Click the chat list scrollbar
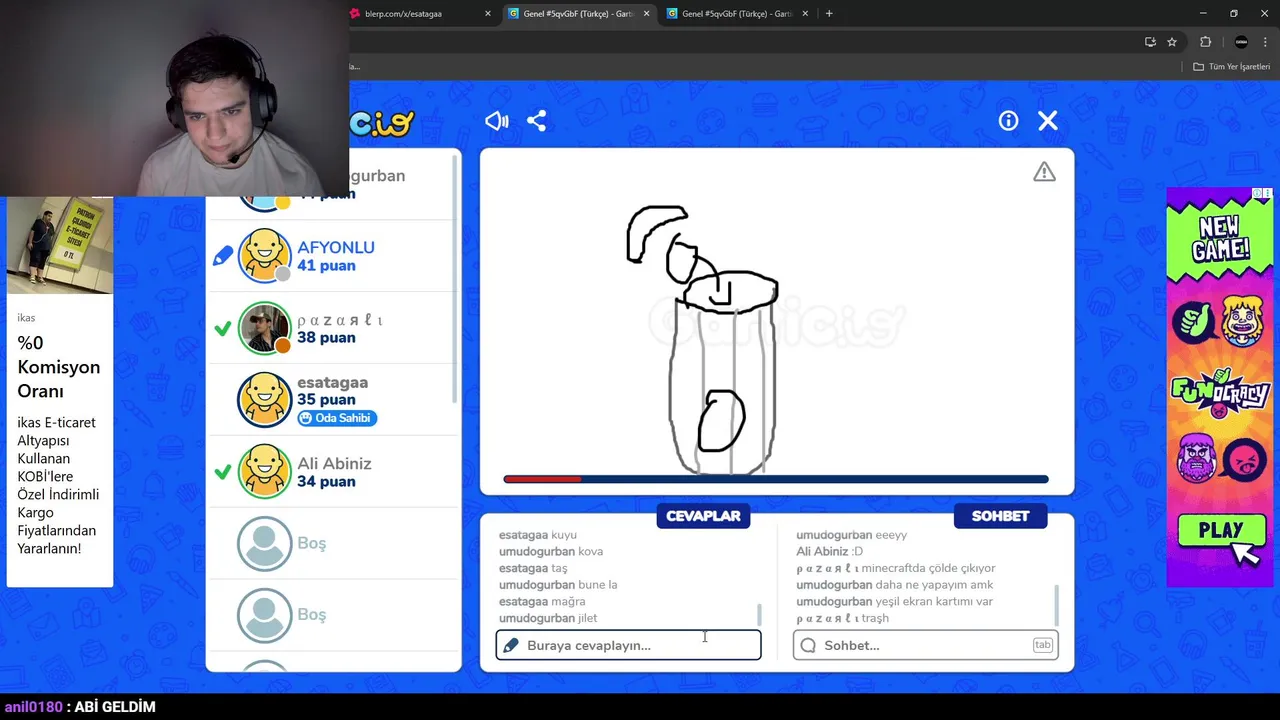The height and width of the screenshot is (720, 1280). 1056,605
